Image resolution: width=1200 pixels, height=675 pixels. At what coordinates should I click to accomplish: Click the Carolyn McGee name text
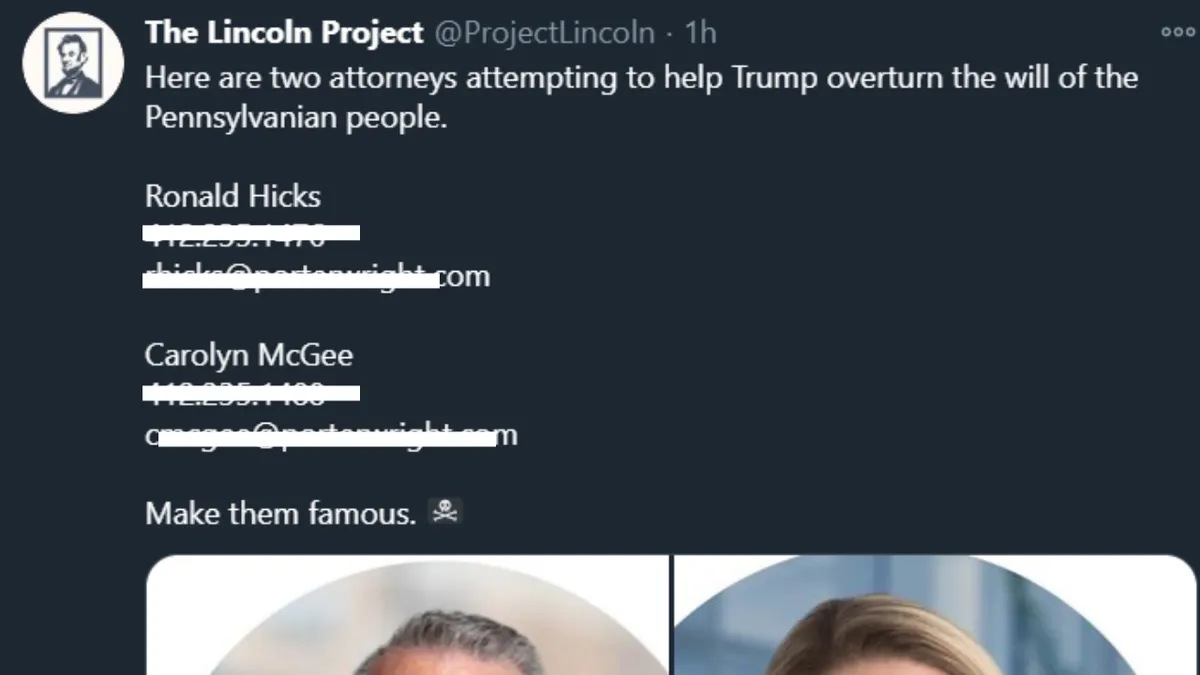click(249, 355)
